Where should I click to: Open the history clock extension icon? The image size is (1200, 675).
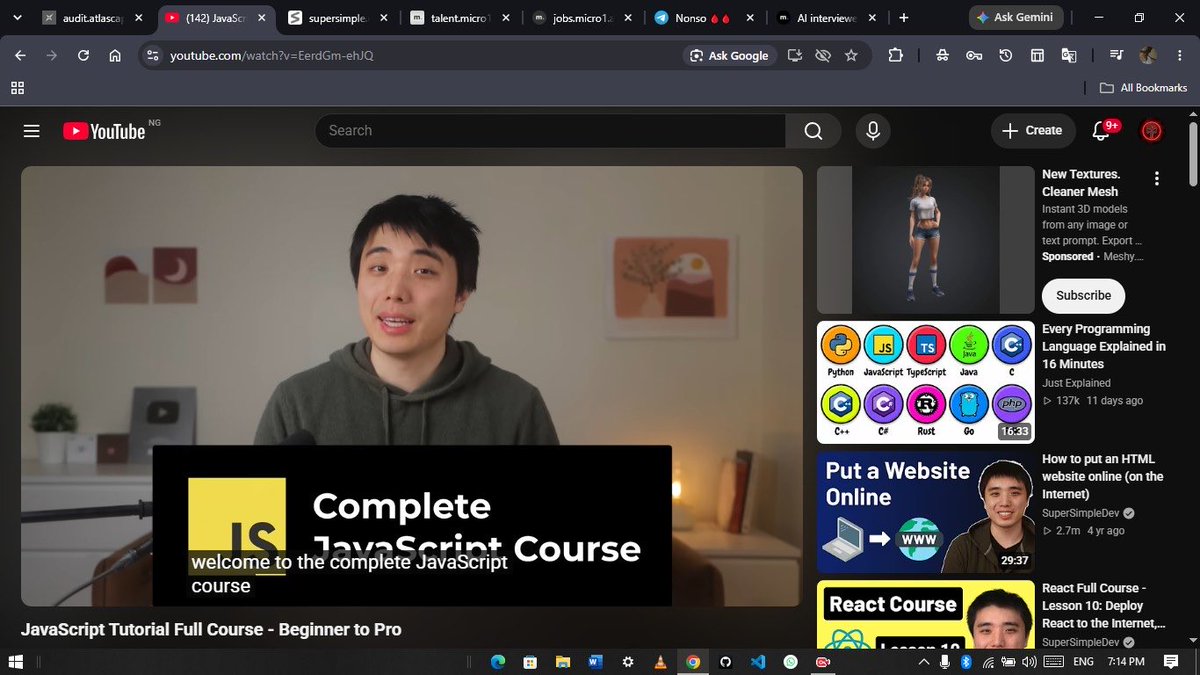(1005, 56)
